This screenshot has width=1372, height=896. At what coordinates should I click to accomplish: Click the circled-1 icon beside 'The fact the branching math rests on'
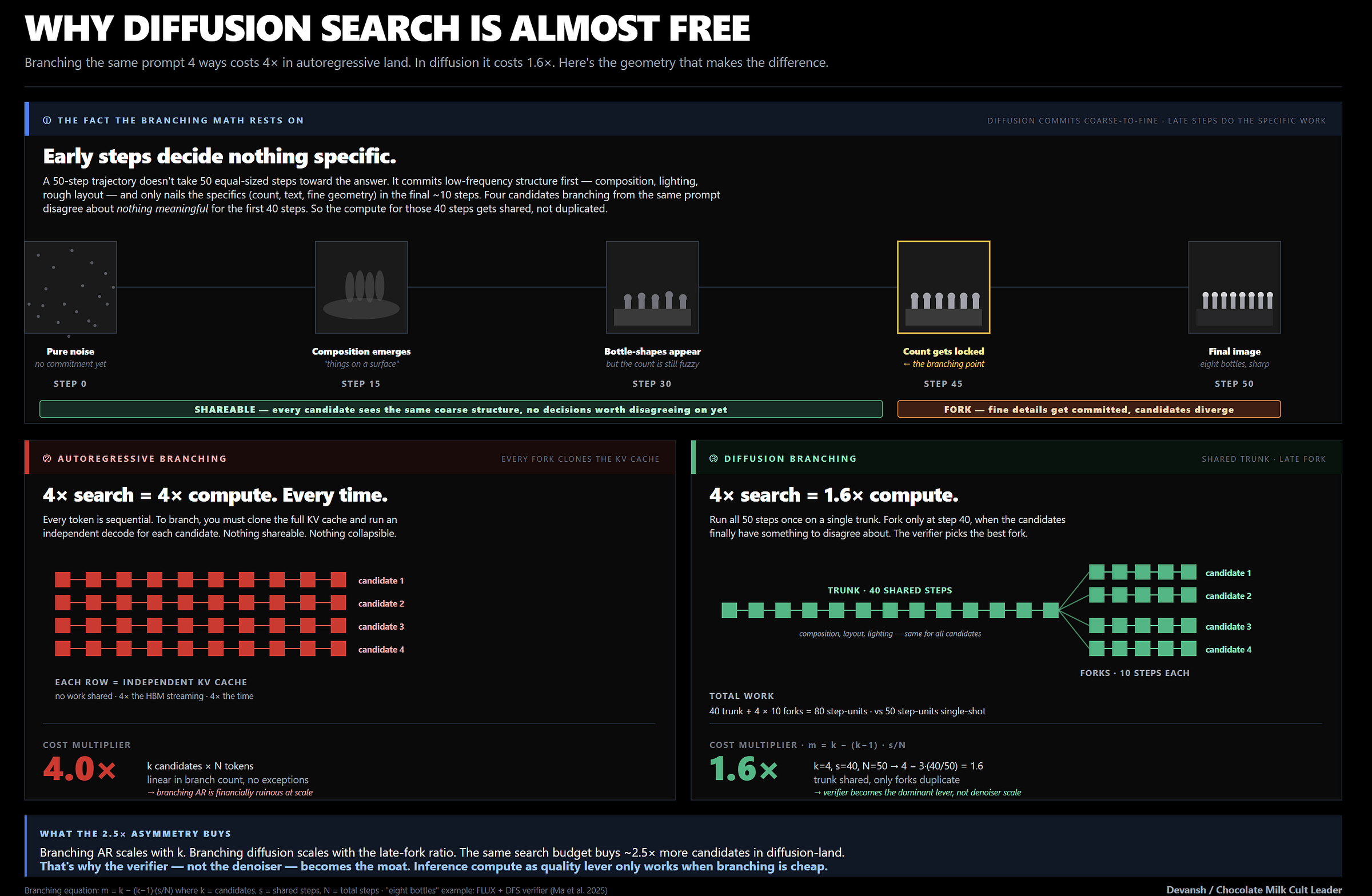47,121
